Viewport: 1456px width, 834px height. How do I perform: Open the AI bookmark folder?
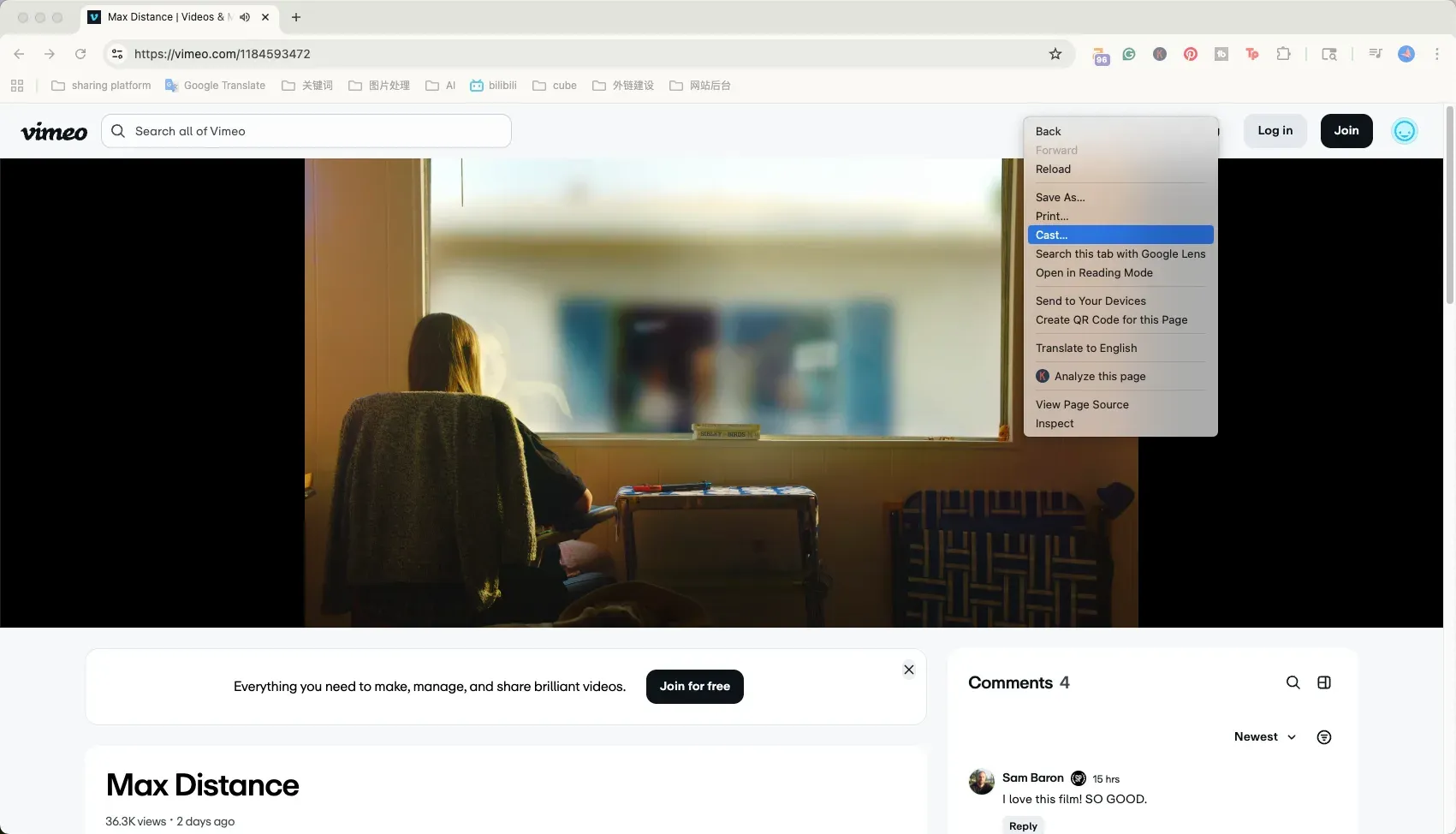click(441, 86)
